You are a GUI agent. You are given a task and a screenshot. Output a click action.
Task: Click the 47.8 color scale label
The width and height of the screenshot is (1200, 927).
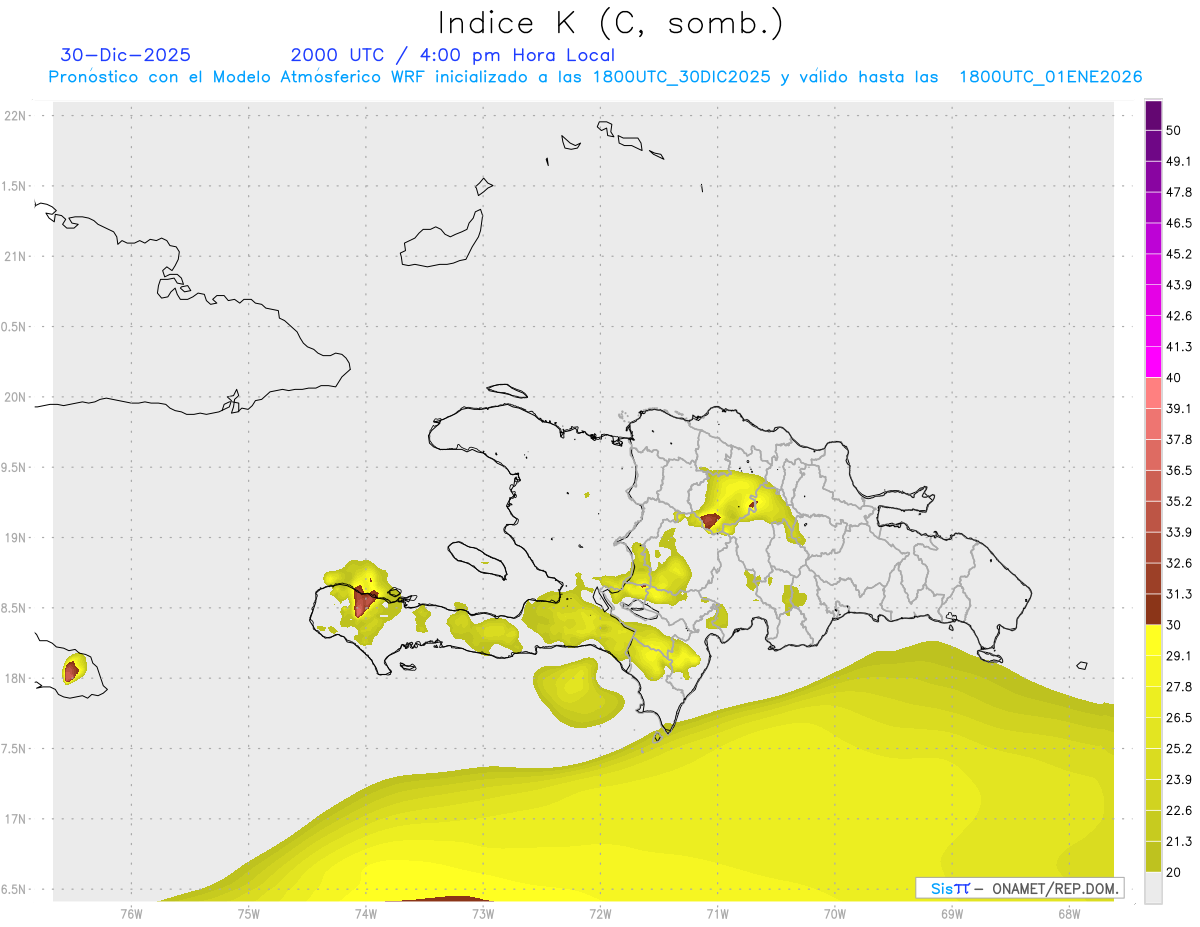pos(1179,192)
